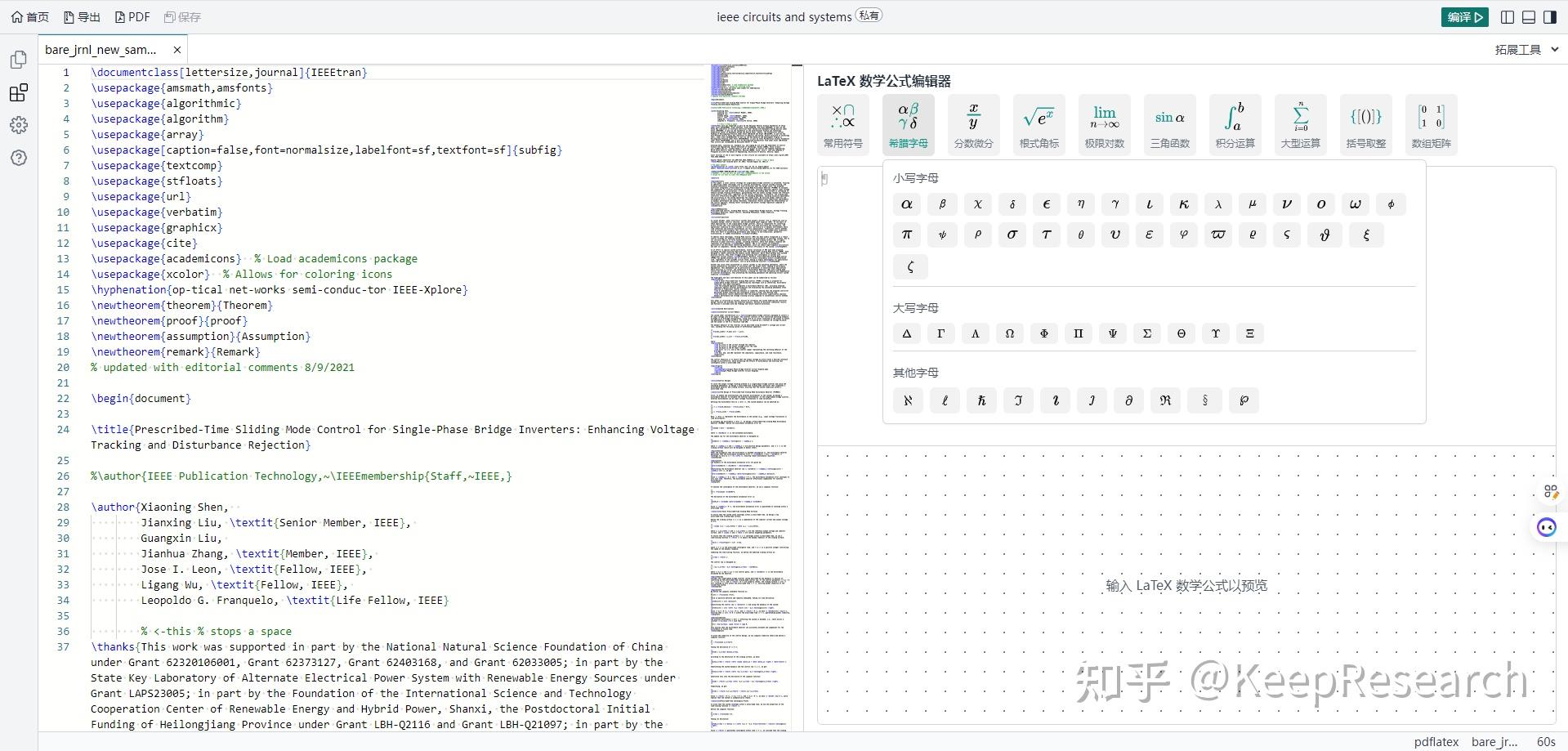Open the 三角函数 trigonometry category
This screenshot has width=1568, height=751.
click(x=1169, y=124)
